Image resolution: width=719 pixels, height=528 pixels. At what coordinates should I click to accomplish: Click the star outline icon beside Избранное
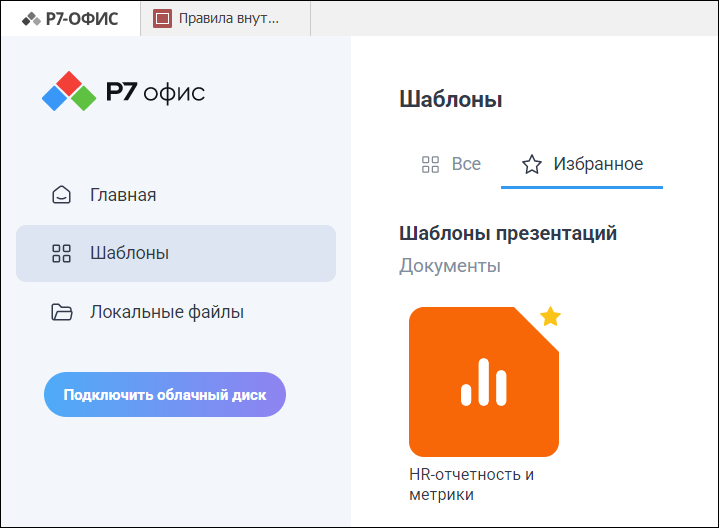pyautogui.click(x=532, y=164)
